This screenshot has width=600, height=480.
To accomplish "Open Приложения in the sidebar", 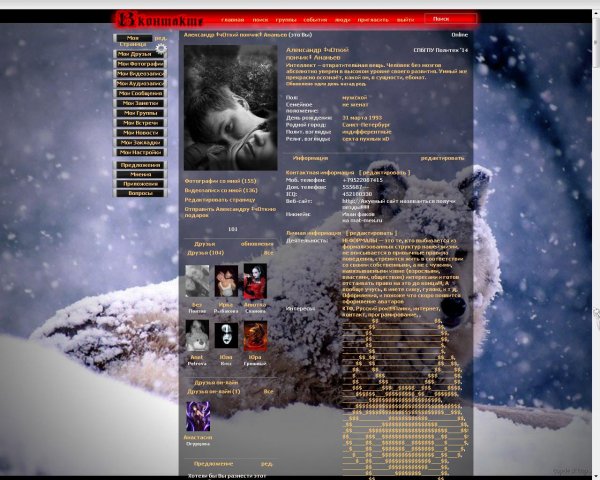I will coord(140,184).
